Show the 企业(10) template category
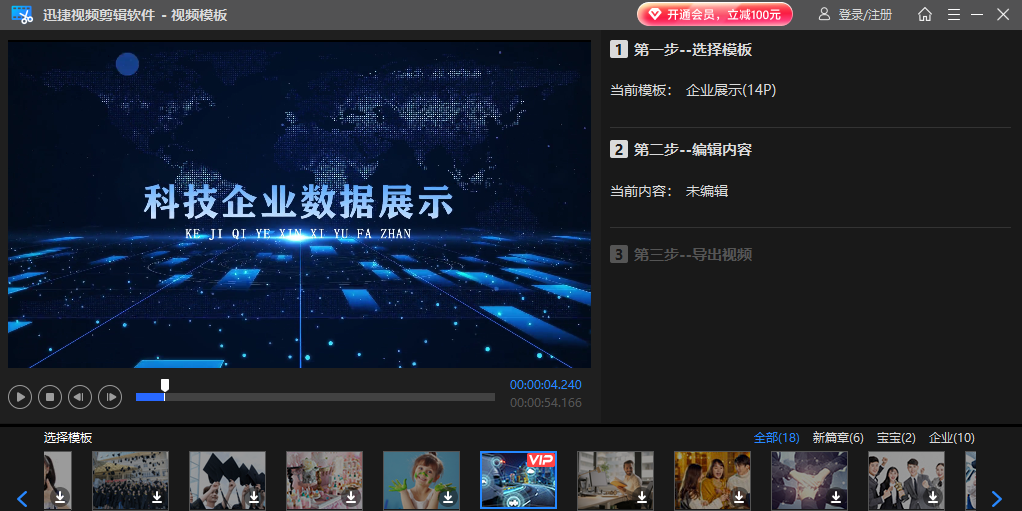This screenshot has width=1022, height=511. click(951, 438)
